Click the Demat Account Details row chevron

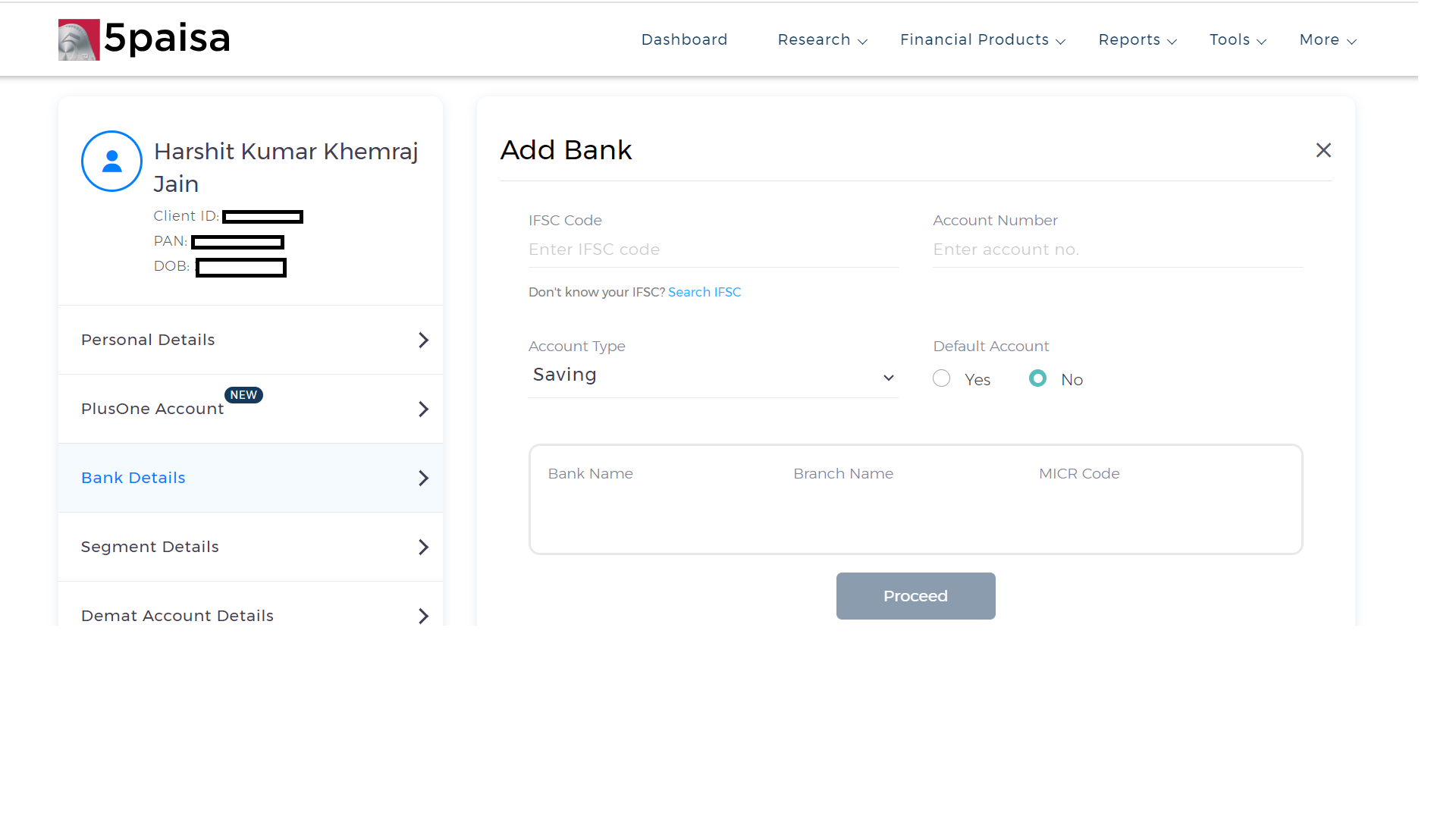(x=423, y=616)
